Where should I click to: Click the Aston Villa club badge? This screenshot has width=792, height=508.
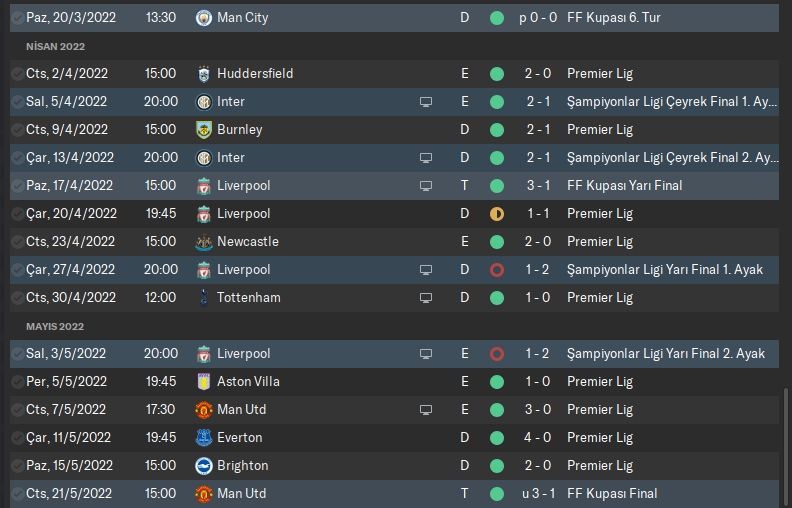204,382
